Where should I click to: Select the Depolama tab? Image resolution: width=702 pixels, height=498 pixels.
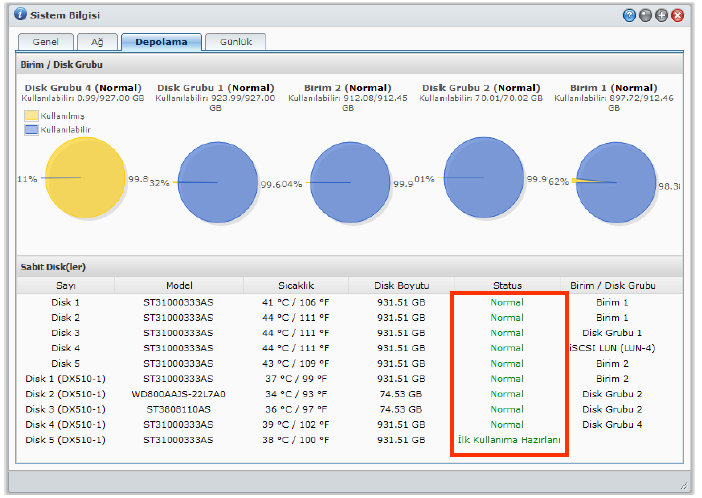click(160, 42)
